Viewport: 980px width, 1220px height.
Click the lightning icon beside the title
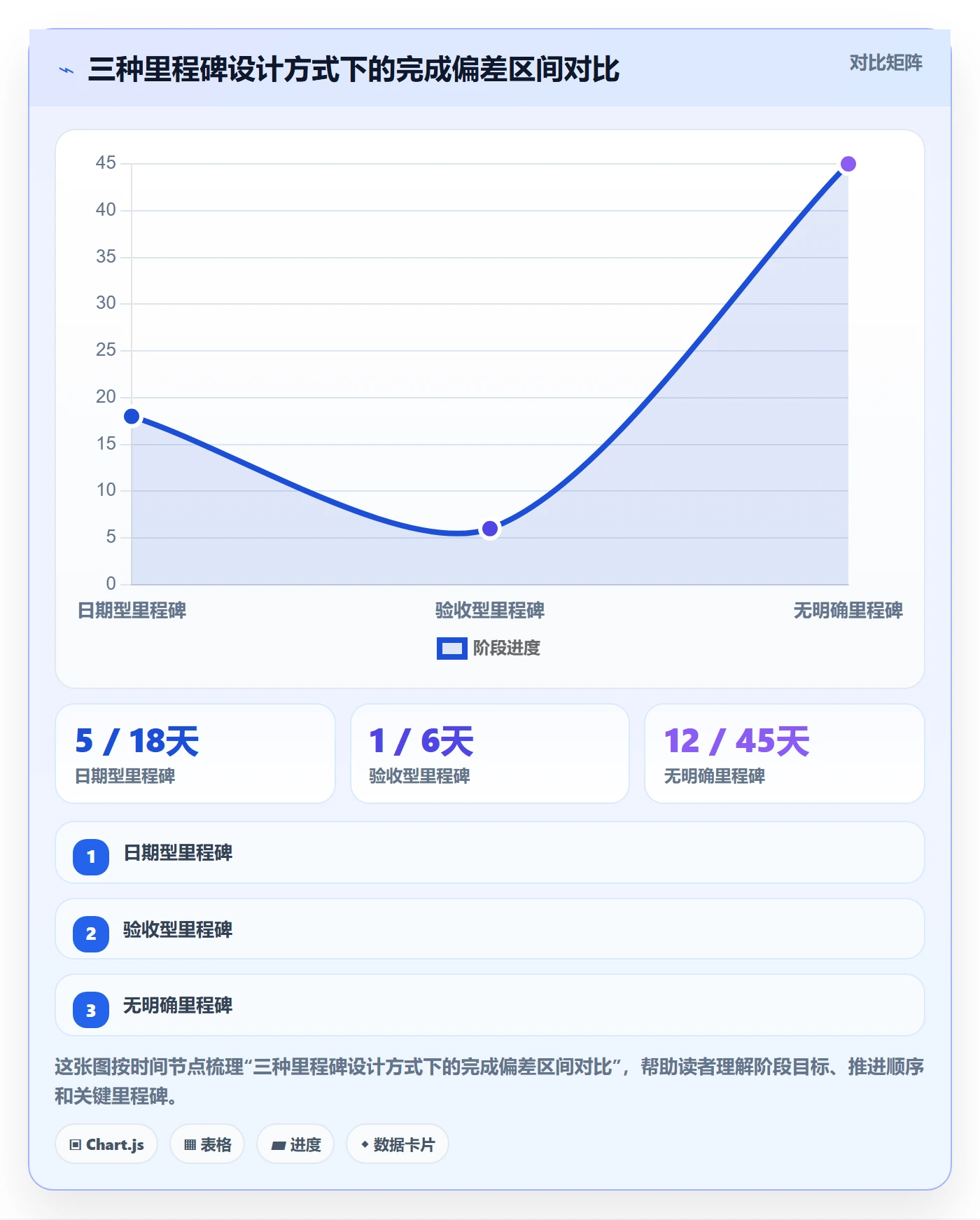point(66,70)
